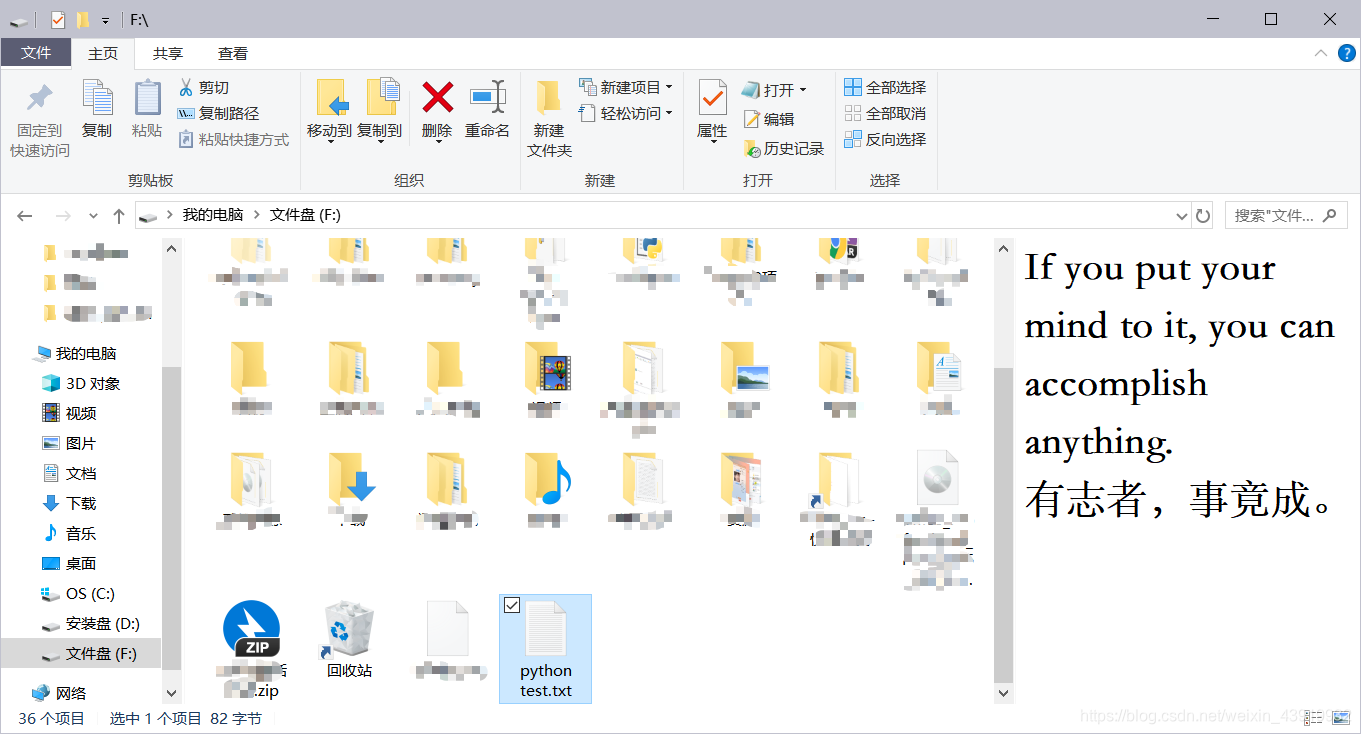Select Network (网络) in sidebar
This screenshot has height=734, width=1361.
point(60,693)
